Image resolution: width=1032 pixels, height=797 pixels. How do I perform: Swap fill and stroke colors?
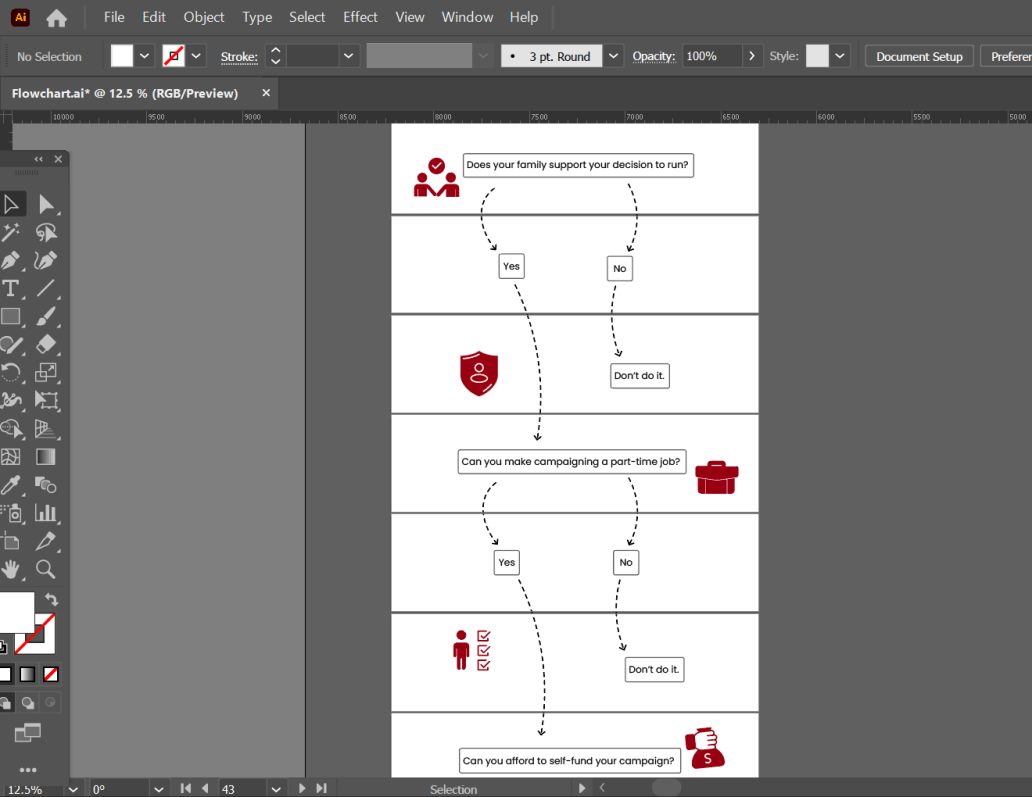click(x=51, y=600)
